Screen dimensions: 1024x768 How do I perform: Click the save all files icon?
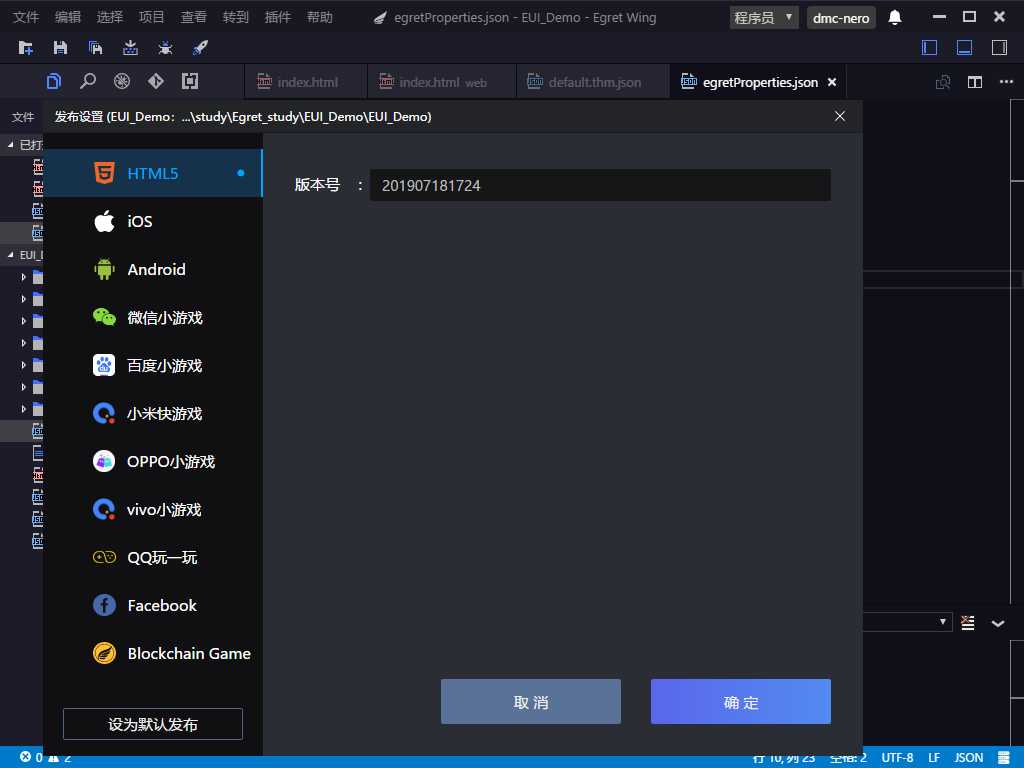coord(95,48)
